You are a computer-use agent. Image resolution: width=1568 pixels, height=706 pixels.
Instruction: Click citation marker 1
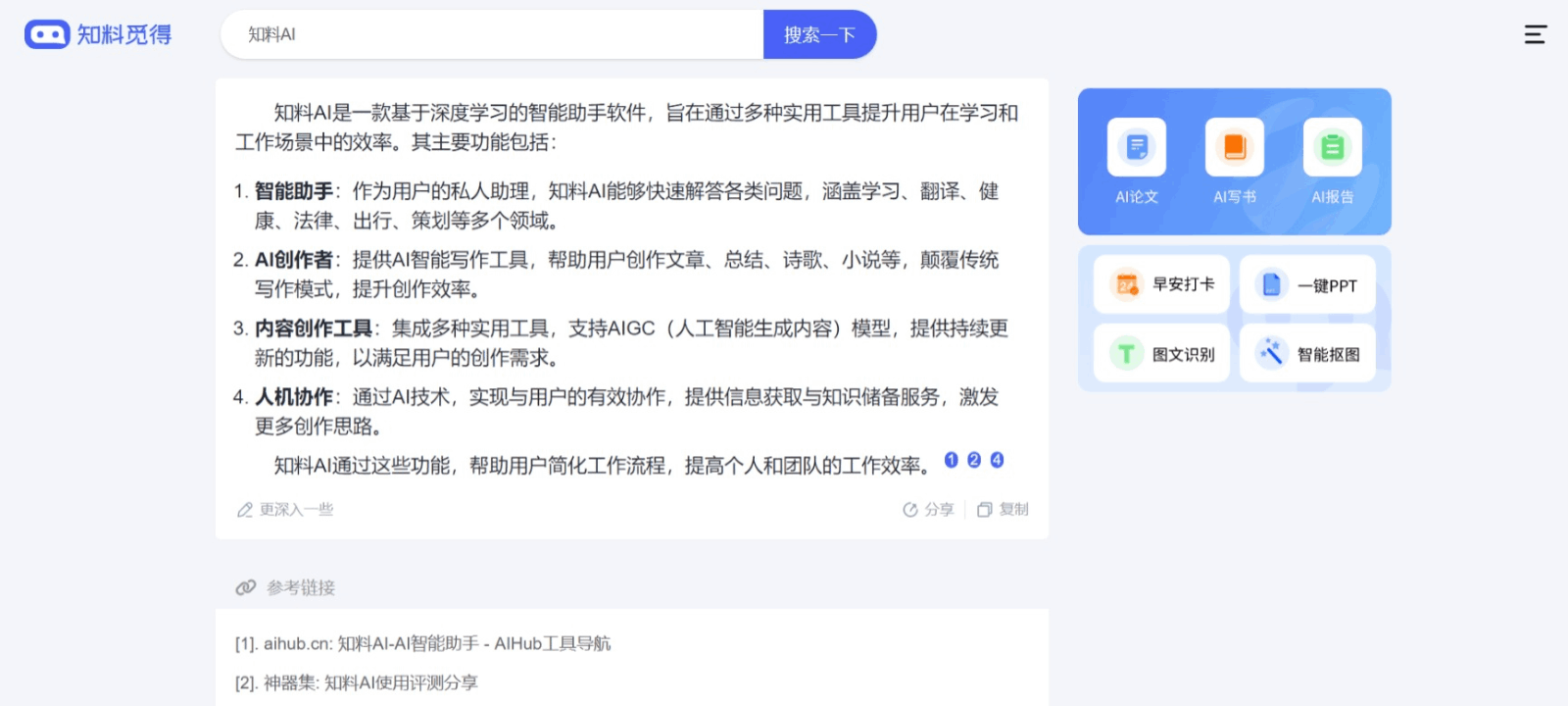(x=951, y=460)
